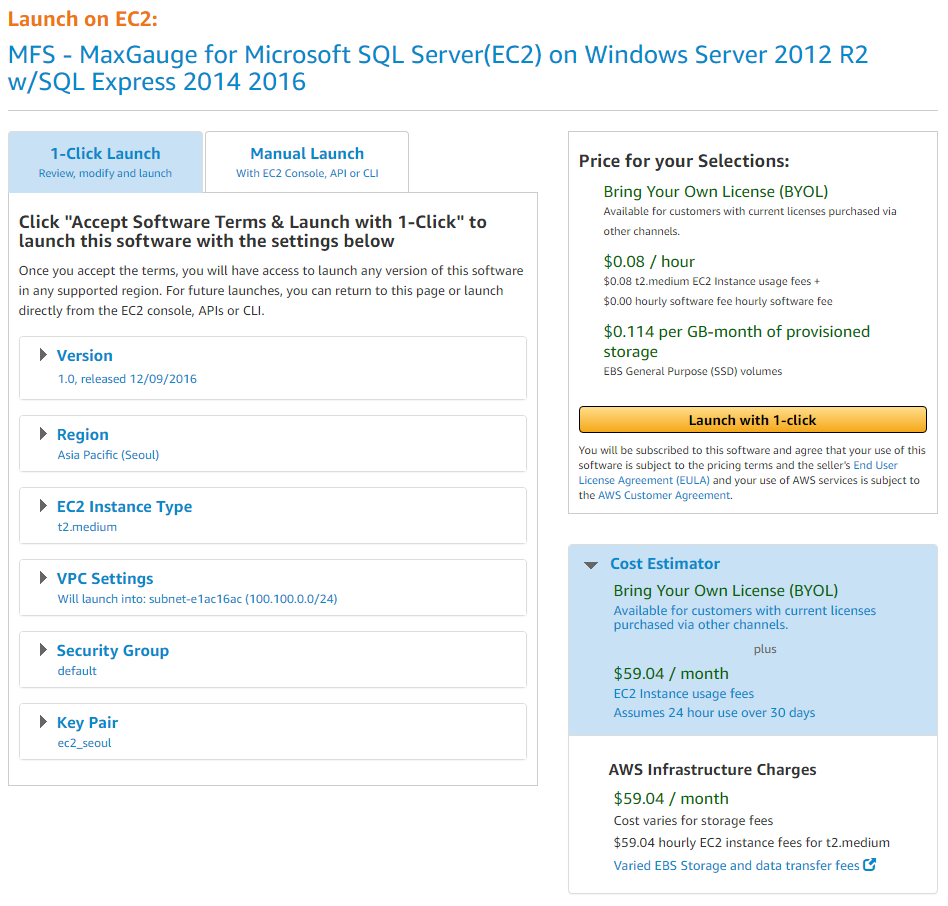948x906 pixels.
Task: Click version text '1.0, released 12/09/2016'
Action: click(128, 379)
